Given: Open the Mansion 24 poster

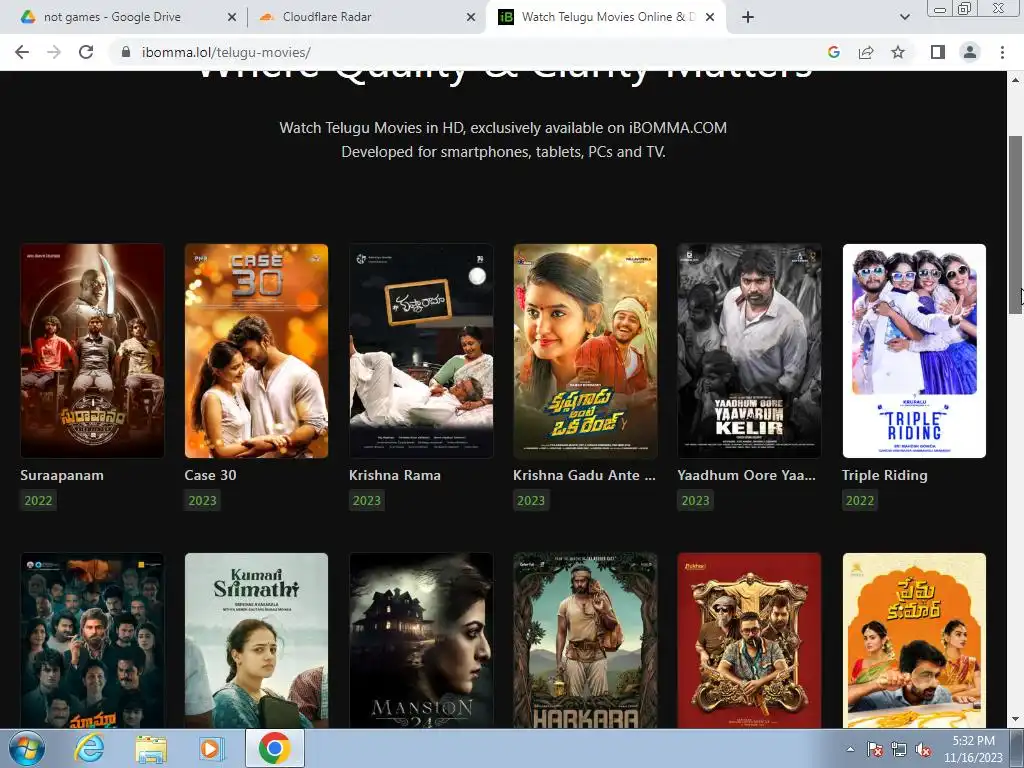Looking at the screenshot, I should [x=421, y=641].
